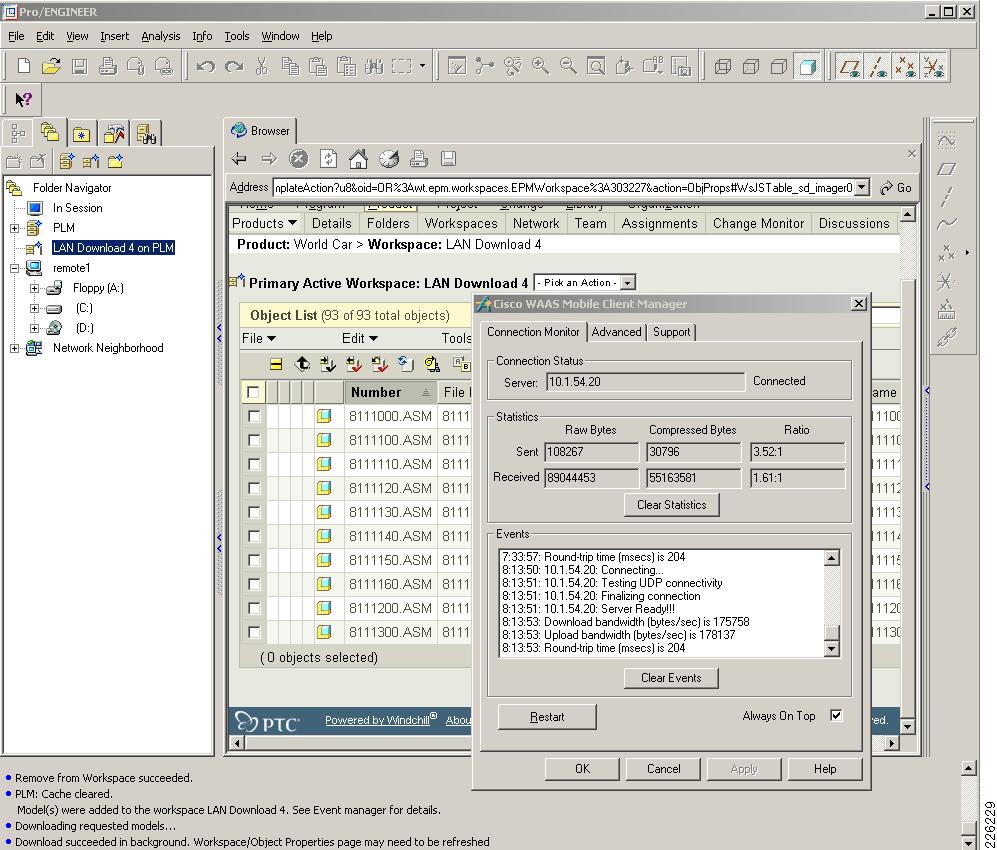This screenshot has width=997, height=850.
Task: Toggle datum axes display icon
Action: [878, 66]
